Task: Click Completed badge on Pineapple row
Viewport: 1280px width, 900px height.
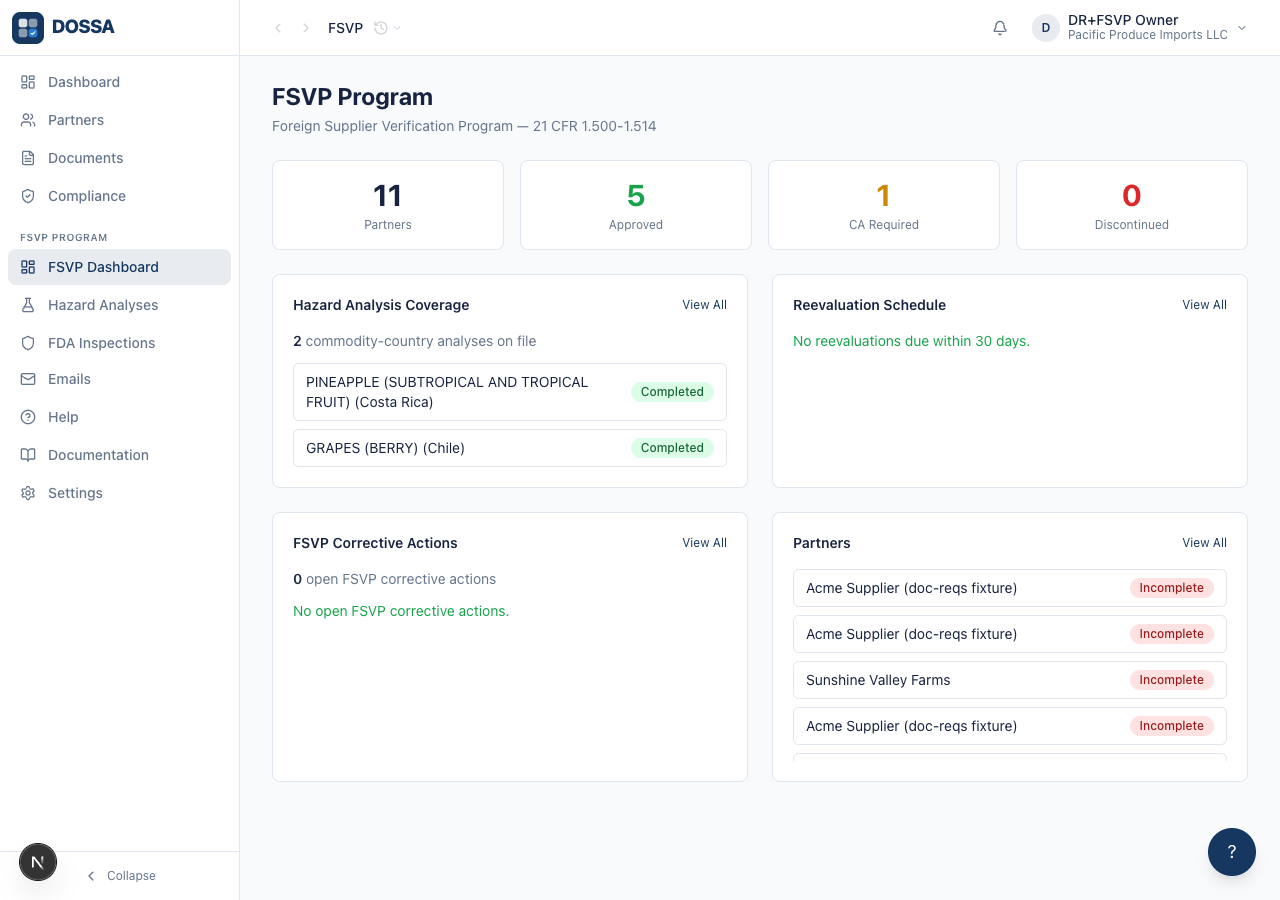Action: click(x=672, y=392)
